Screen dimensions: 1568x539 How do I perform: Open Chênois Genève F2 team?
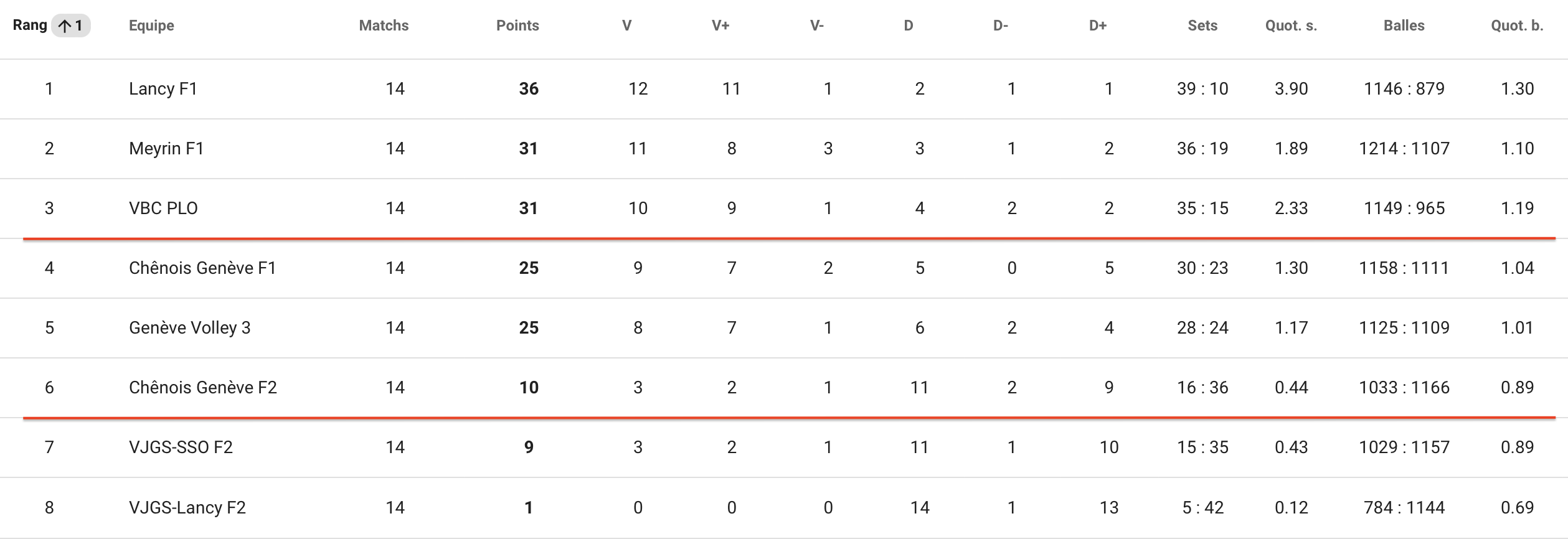pos(203,388)
